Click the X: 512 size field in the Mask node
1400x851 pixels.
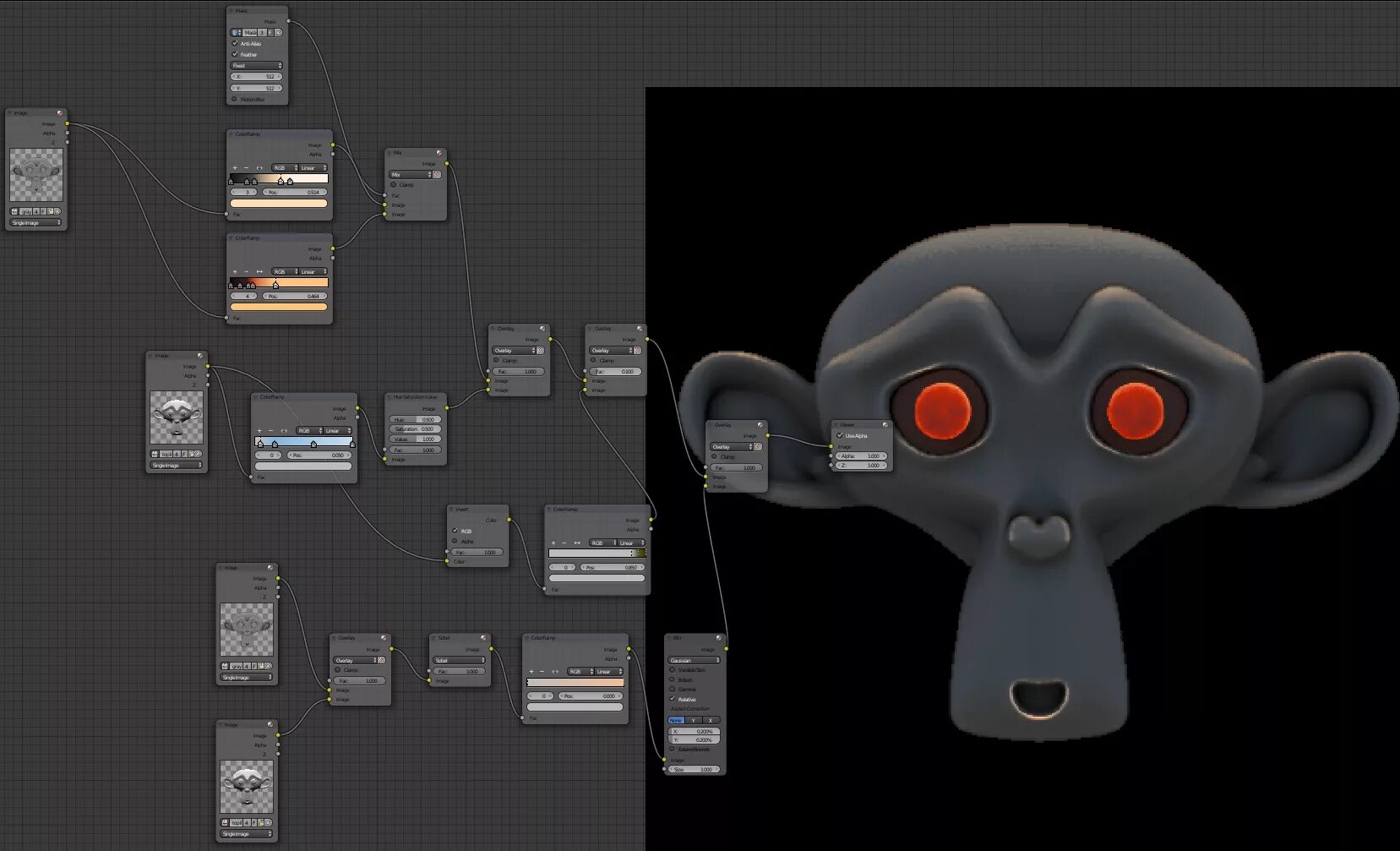point(257,77)
